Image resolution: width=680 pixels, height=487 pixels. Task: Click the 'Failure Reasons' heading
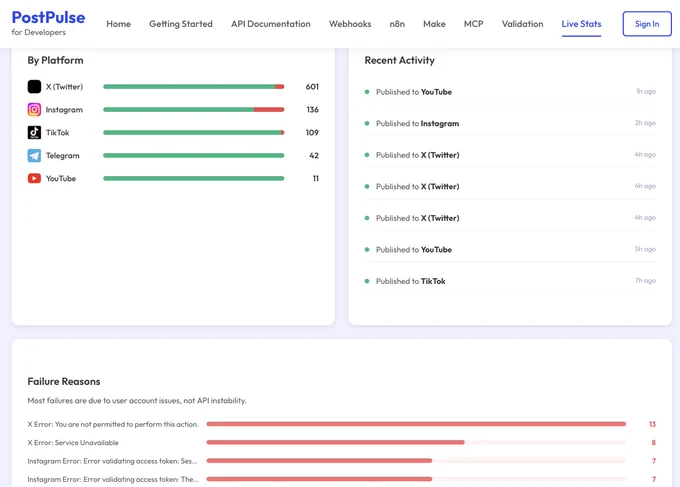[x=64, y=381]
